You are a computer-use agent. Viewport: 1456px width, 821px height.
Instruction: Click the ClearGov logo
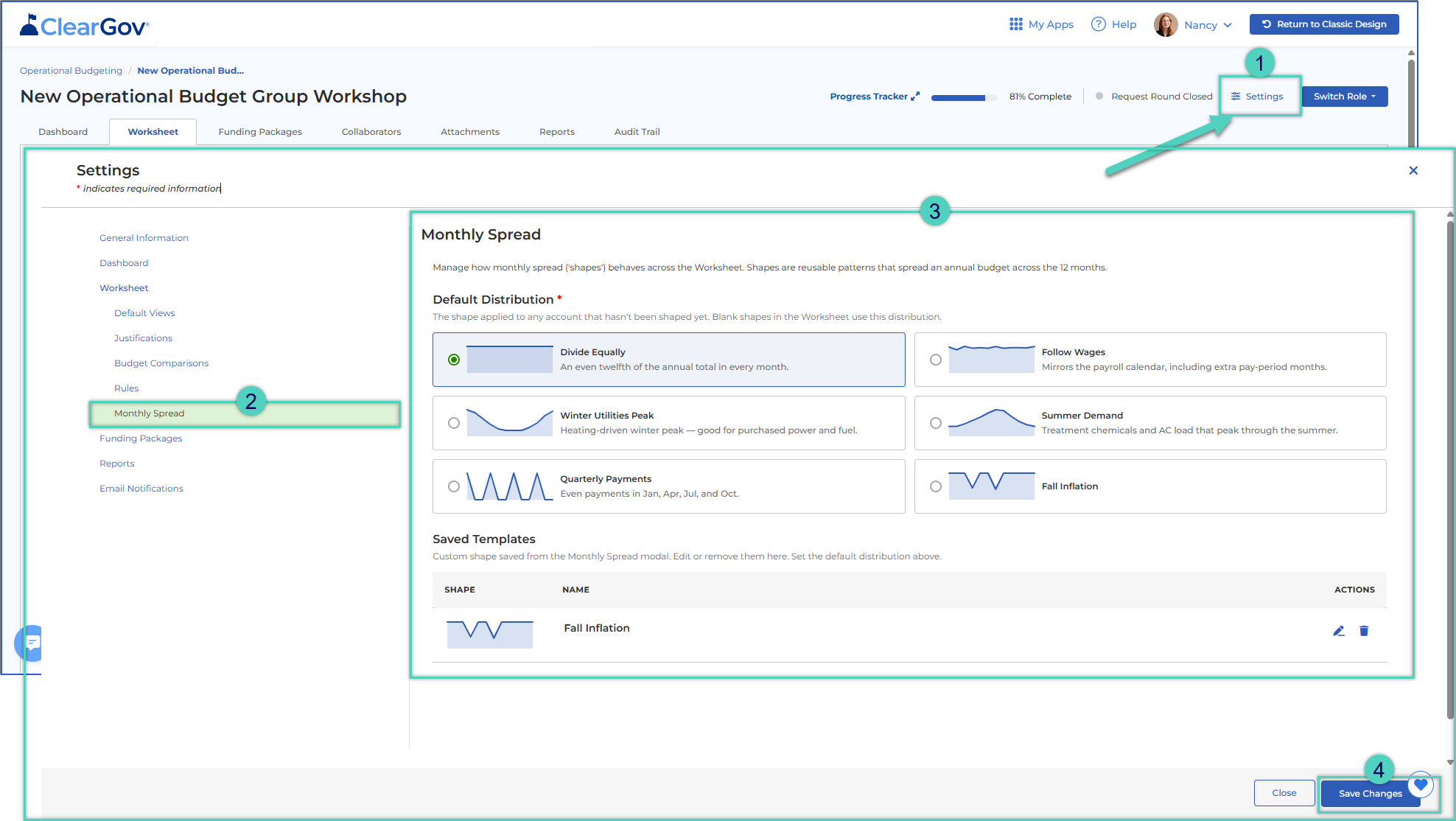pyautogui.click(x=85, y=26)
